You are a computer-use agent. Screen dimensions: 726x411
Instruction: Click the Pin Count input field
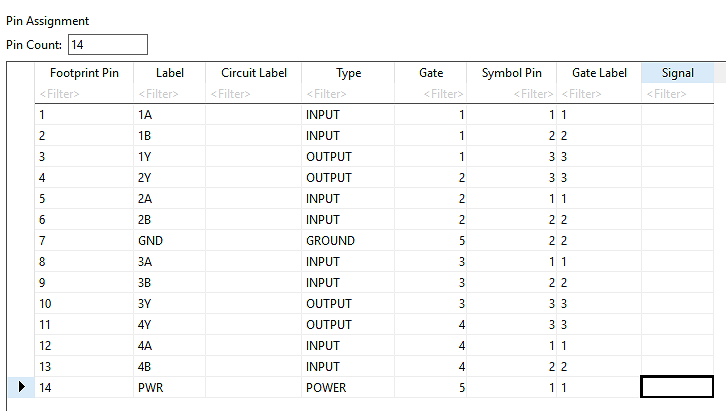tap(108, 44)
